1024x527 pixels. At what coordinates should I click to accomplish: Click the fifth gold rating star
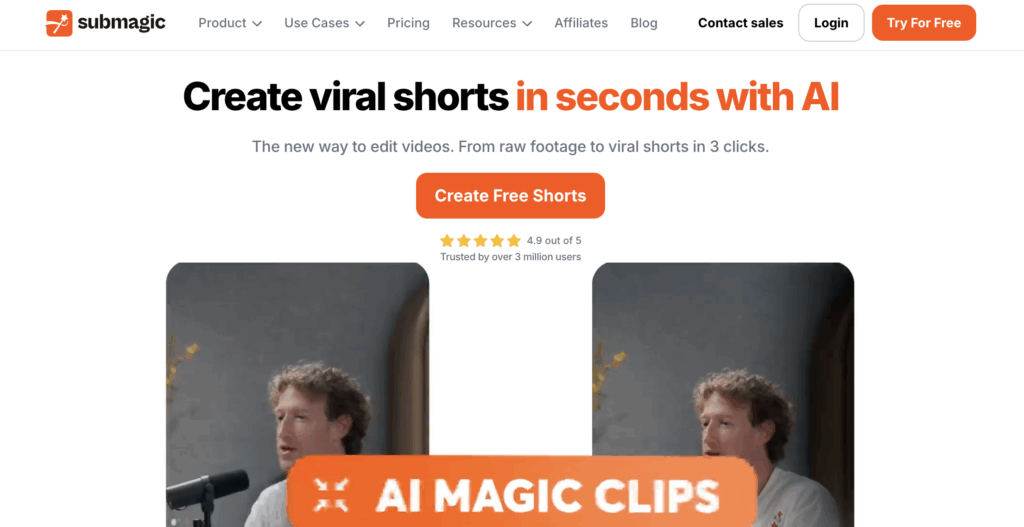pyautogui.click(x=514, y=240)
